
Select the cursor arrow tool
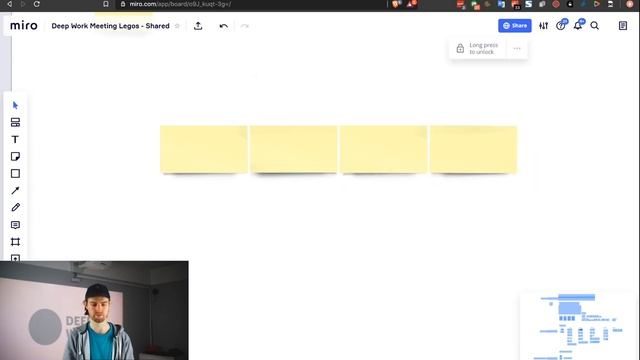click(x=15, y=105)
